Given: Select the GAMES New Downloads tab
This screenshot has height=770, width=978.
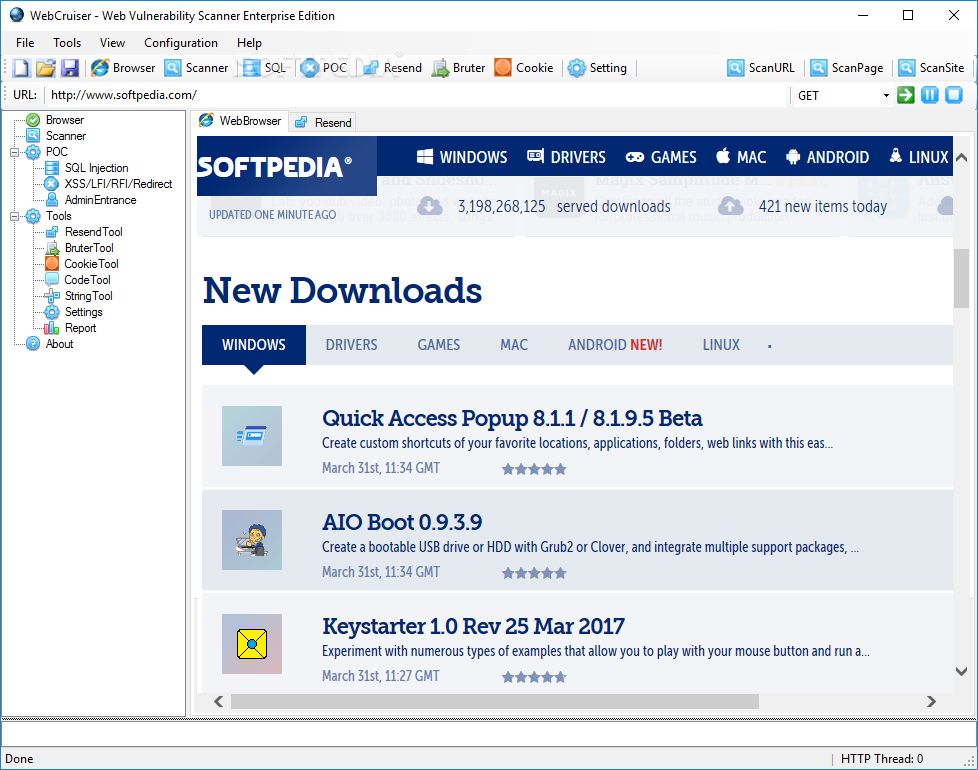Looking at the screenshot, I should [x=439, y=345].
